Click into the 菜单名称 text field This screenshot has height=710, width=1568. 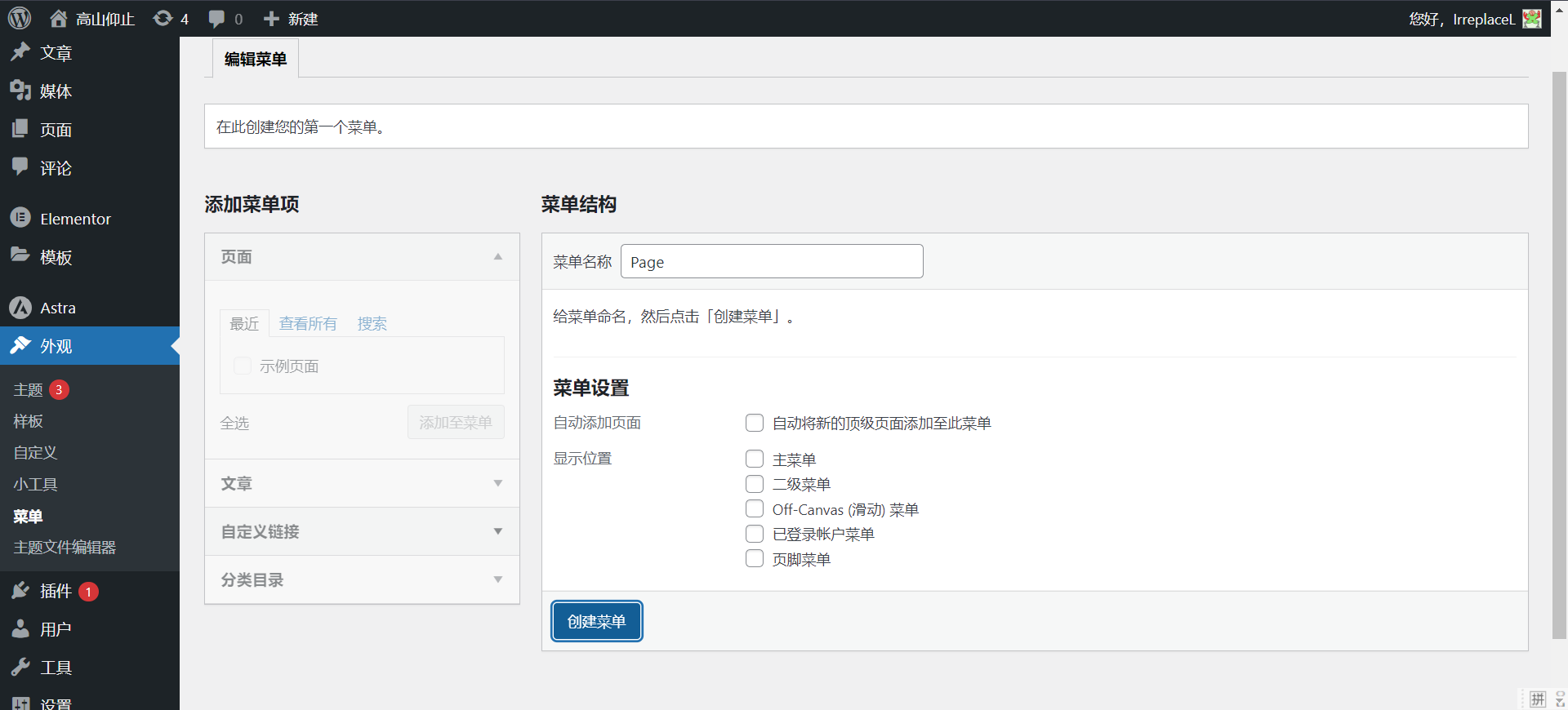(772, 261)
